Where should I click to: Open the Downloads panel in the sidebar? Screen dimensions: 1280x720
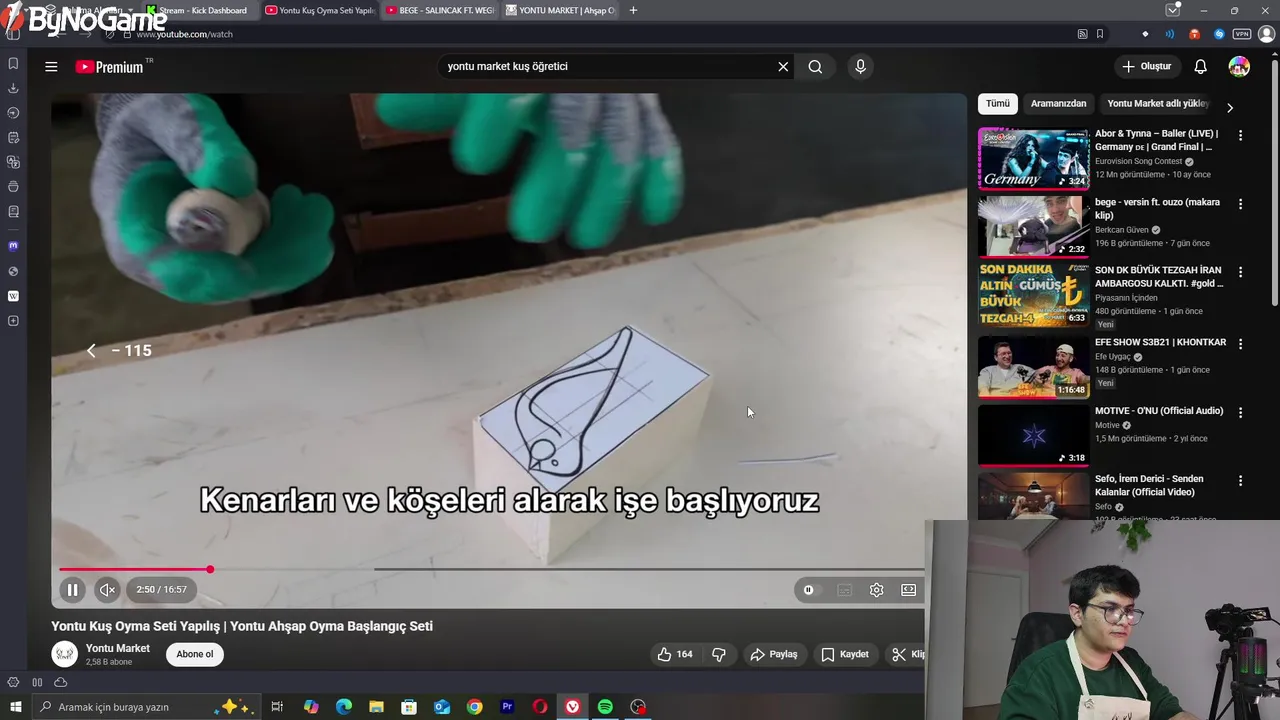click(13, 88)
